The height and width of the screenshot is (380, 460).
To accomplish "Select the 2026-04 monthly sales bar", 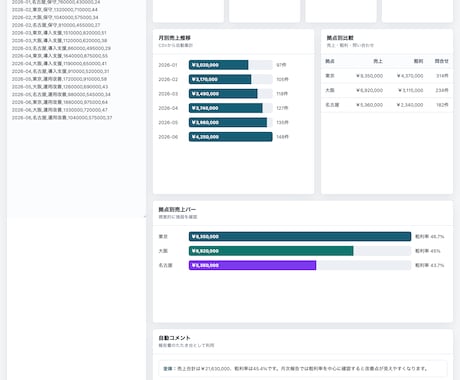I will click(226, 108).
